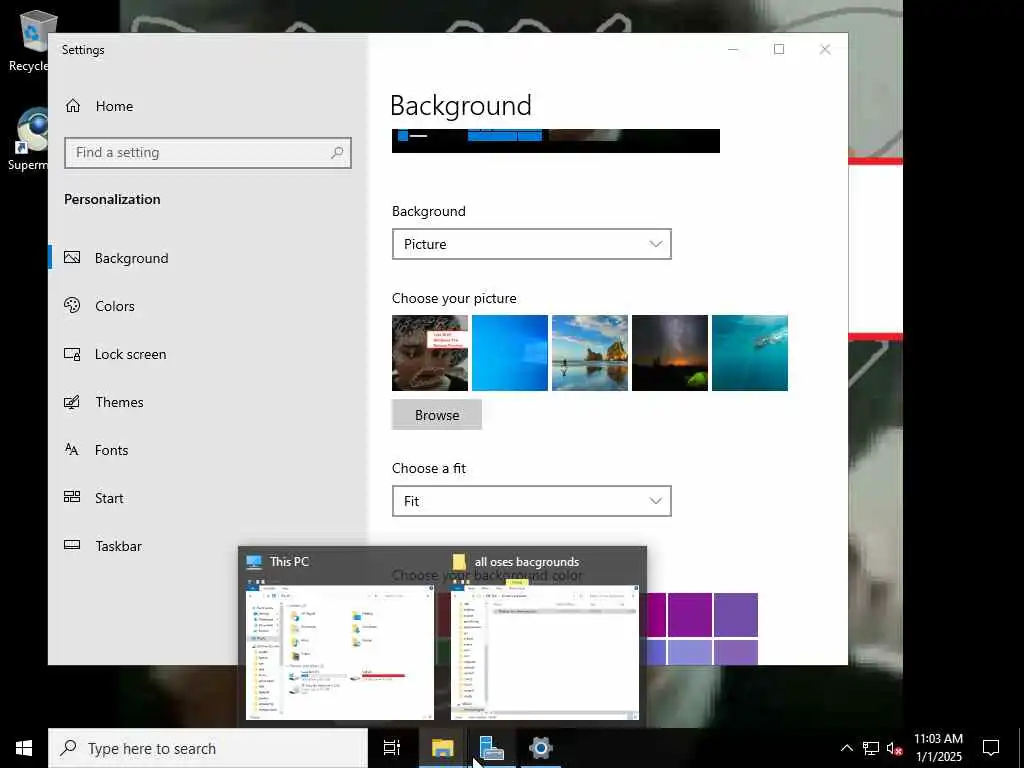Click the Type here to search box
This screenshot has width=1024, height=768.
208,748
